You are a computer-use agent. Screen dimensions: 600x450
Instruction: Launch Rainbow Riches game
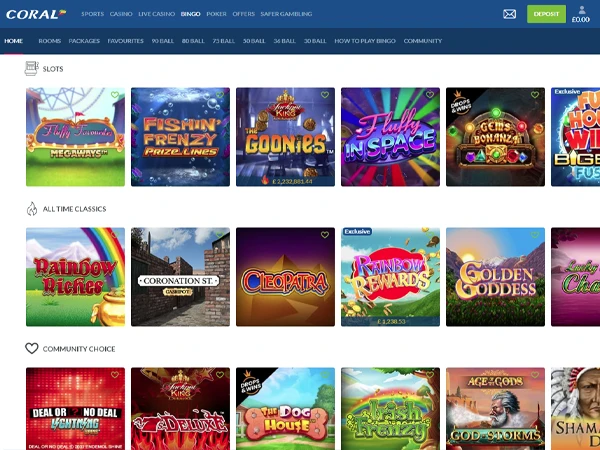[75, 277]
